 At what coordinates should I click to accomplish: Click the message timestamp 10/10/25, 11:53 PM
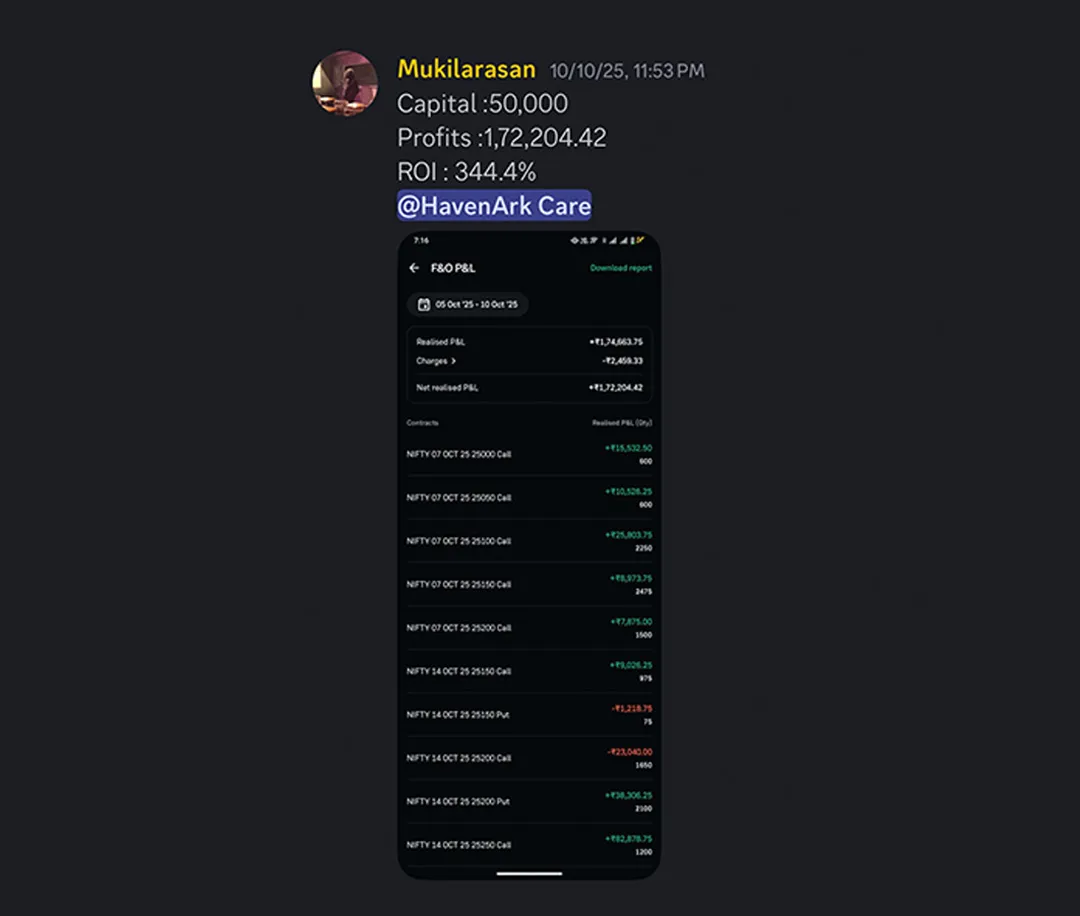click(x=627, y=71)
